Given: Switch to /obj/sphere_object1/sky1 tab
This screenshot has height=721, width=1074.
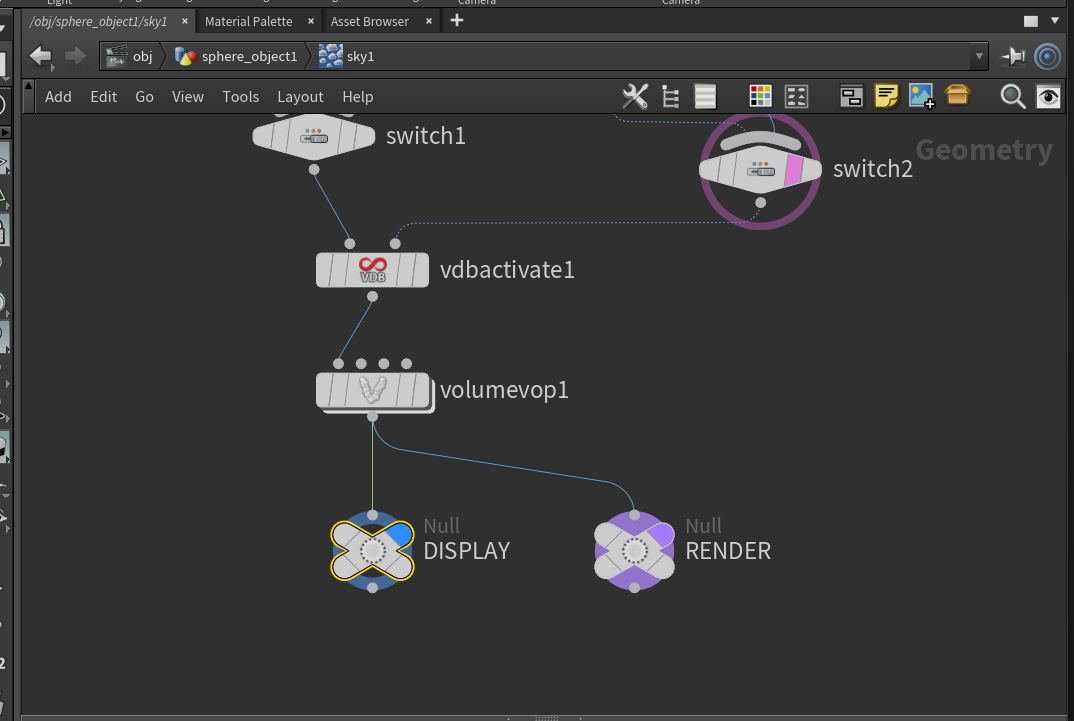Looking at the screenshot, I should click(x=98, y=21).
